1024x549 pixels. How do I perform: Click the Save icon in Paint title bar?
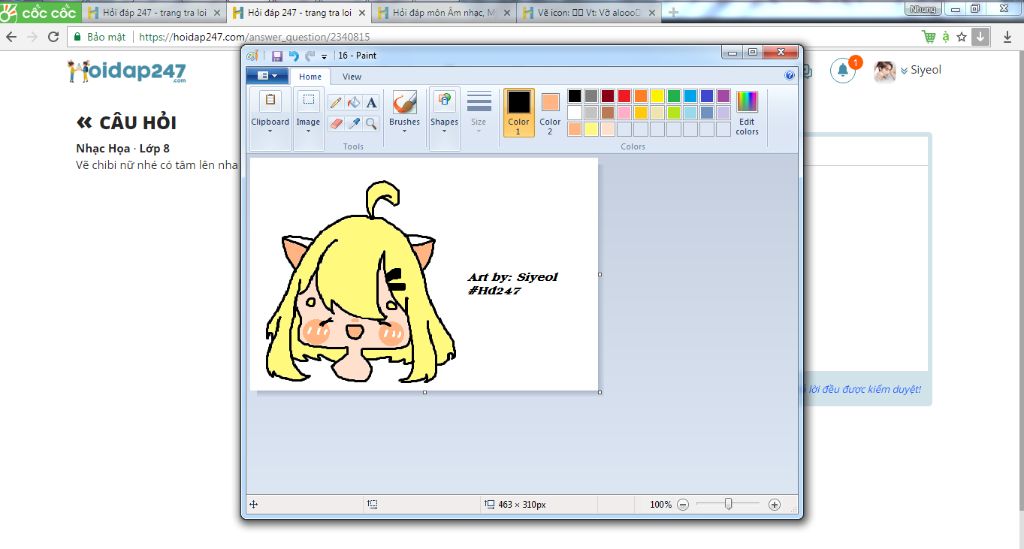point(277,56)
